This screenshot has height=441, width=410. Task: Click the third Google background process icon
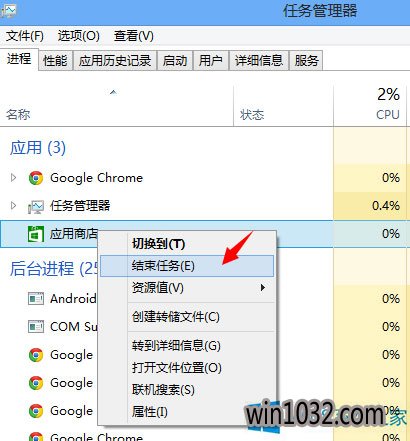coord(36,411)
